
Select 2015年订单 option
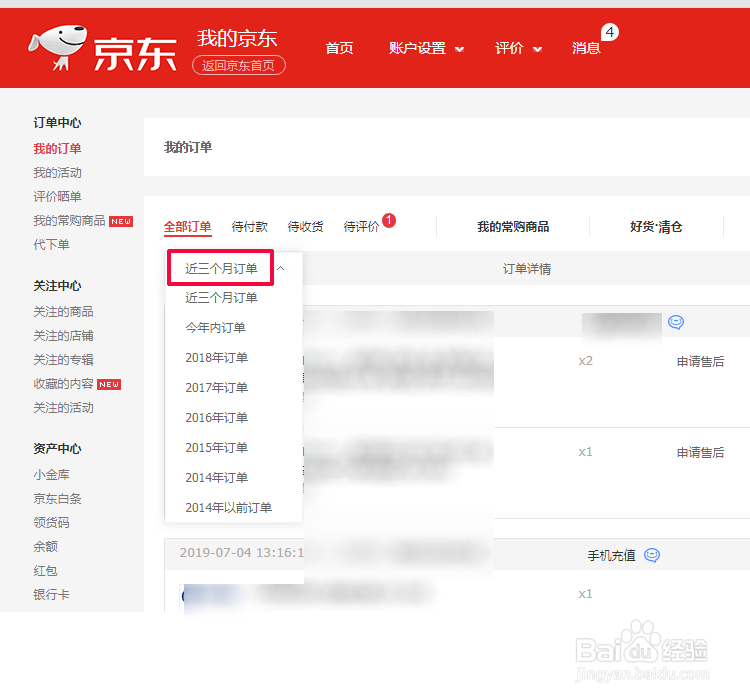pos(217,447)
